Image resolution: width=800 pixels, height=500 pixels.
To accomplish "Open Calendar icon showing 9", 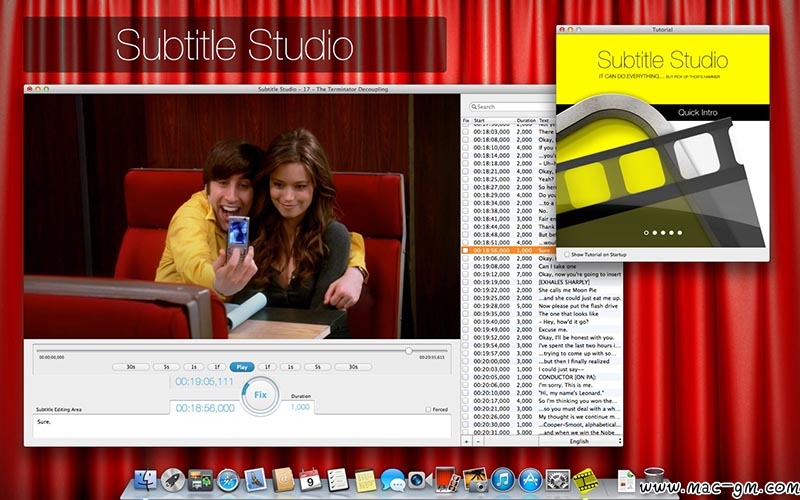I will pos(310,480).
